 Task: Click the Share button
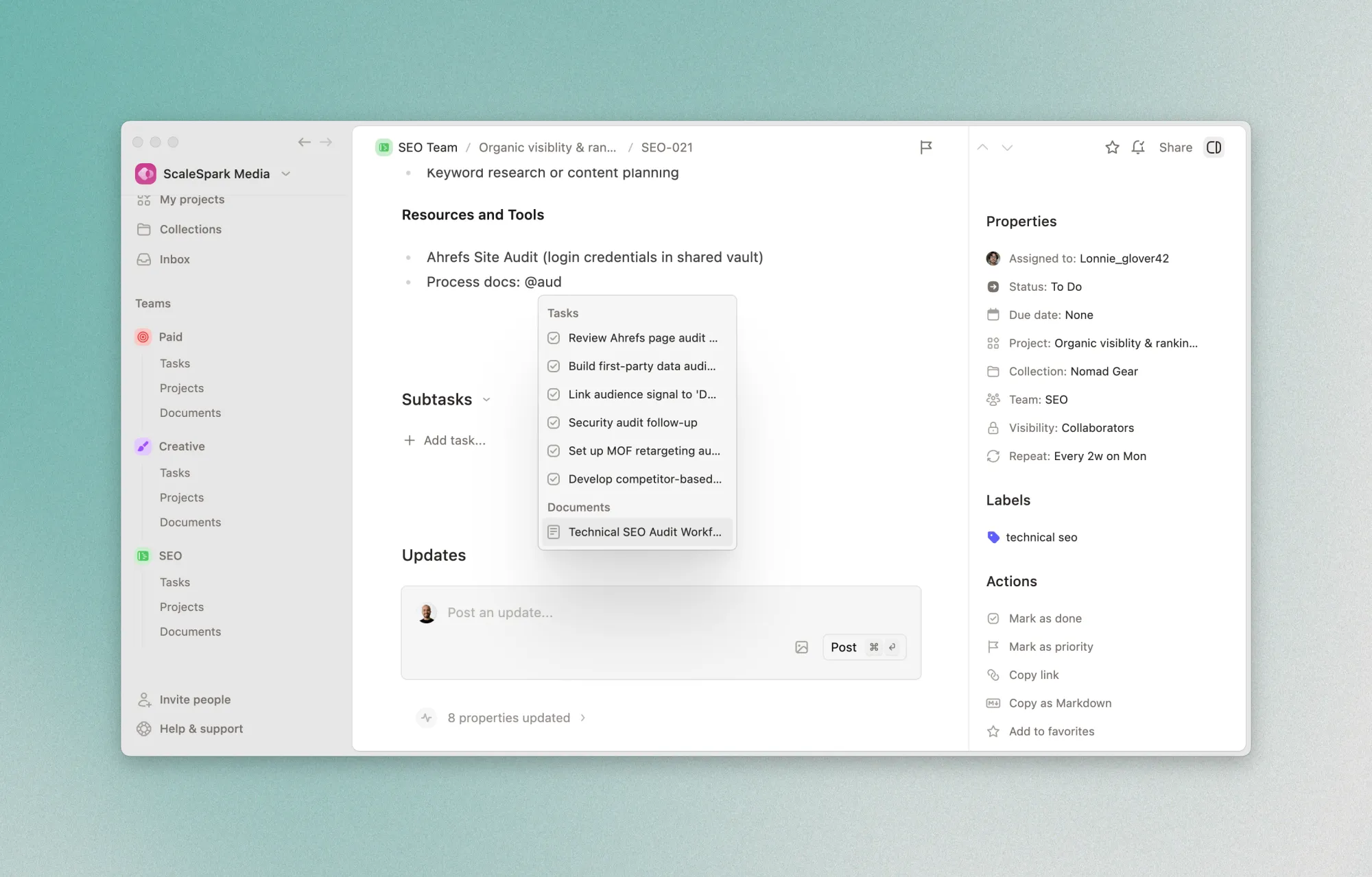(x=1175, y=147)
